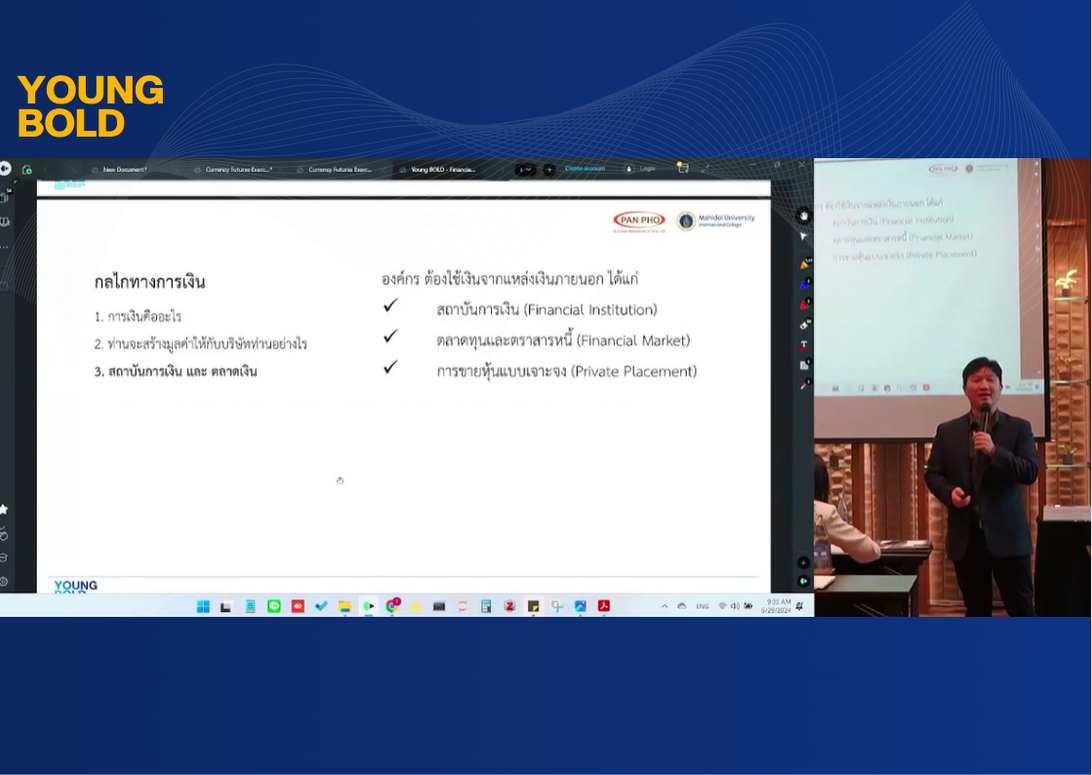Open File Explorer from taskbar
Viewport: 1092px width, 775px height.
[x=344, y=606]
